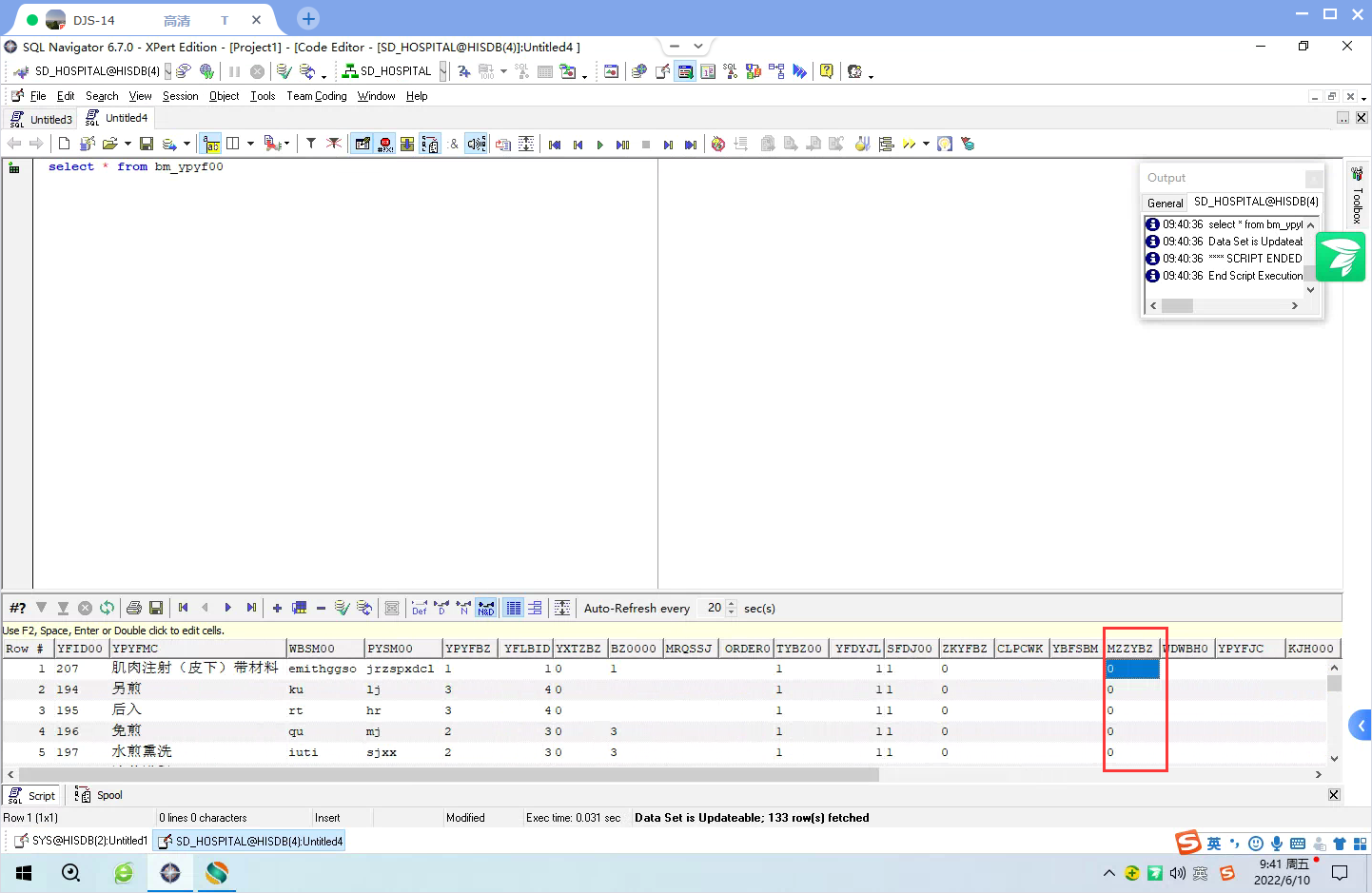Toggle the N&D null display button

point(486,609)
